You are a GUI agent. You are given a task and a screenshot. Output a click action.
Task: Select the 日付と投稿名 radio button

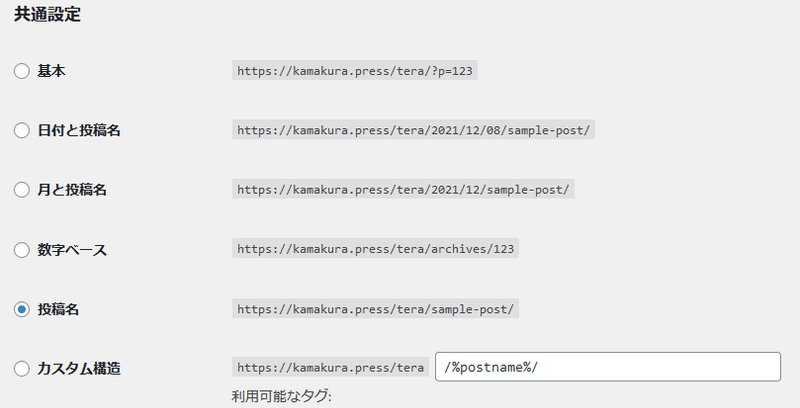point(21,130)
